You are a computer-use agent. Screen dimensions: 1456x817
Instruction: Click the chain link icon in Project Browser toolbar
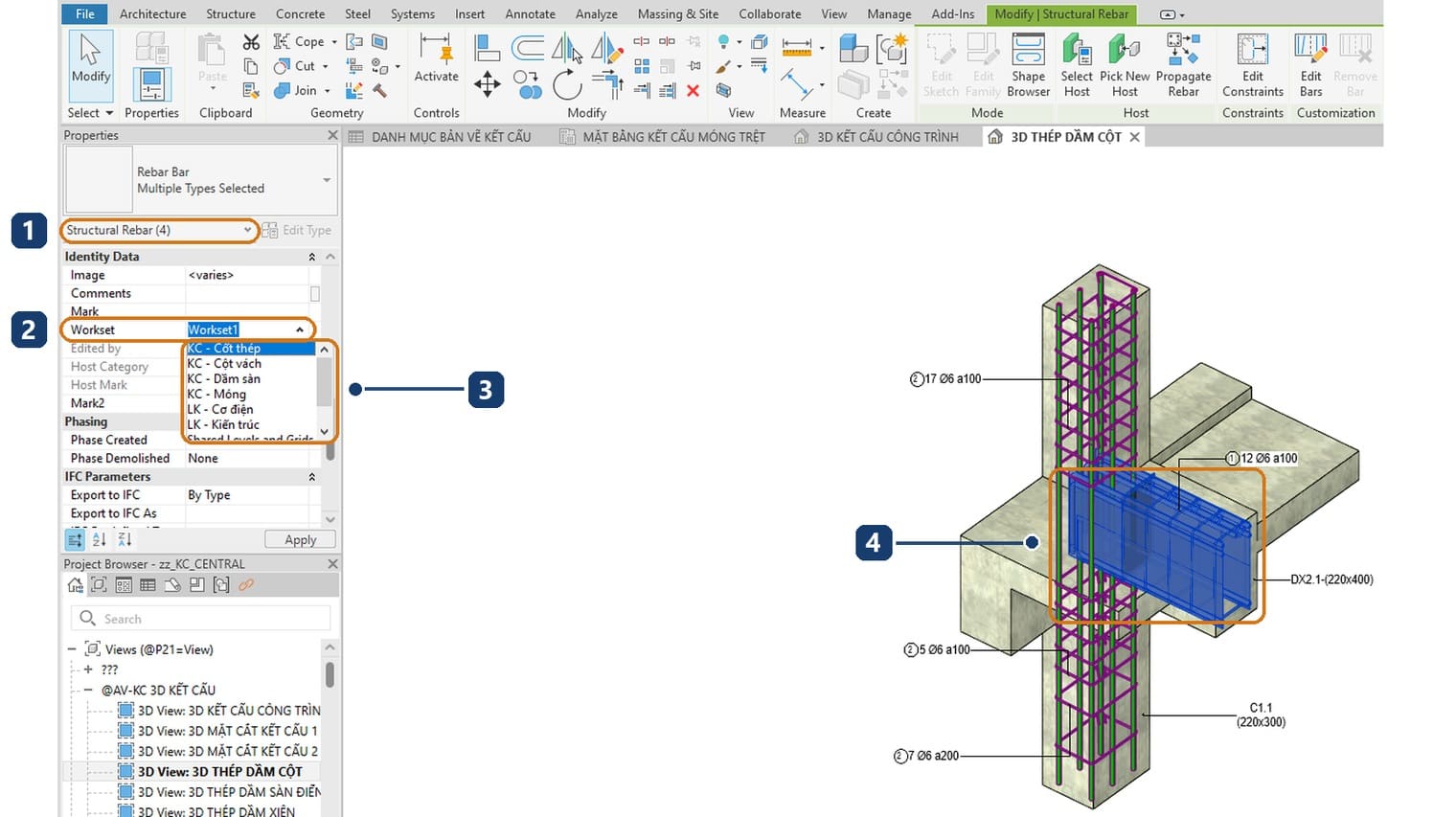pos(246,585)
